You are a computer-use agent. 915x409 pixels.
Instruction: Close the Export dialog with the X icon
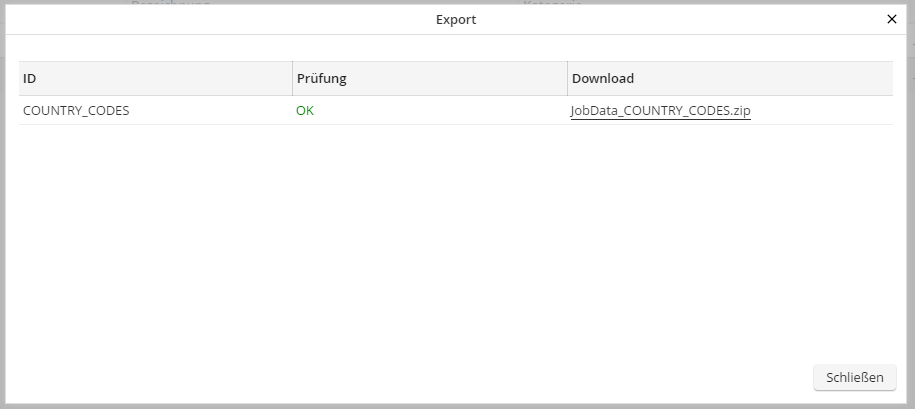point(892,19)
